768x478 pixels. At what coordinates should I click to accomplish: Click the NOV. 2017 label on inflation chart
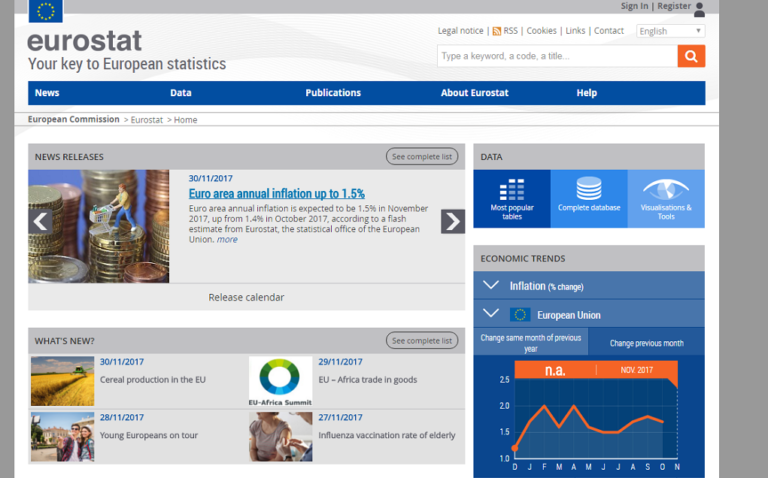(637, 370)
